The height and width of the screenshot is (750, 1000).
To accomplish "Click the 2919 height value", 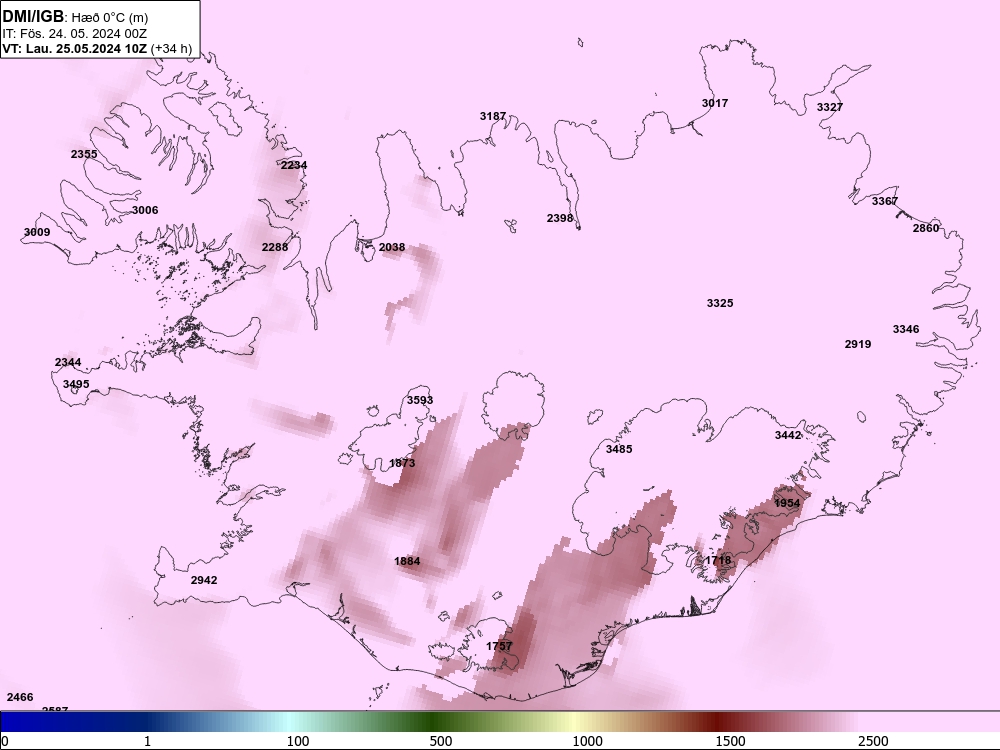I will (x=858, y=344).
